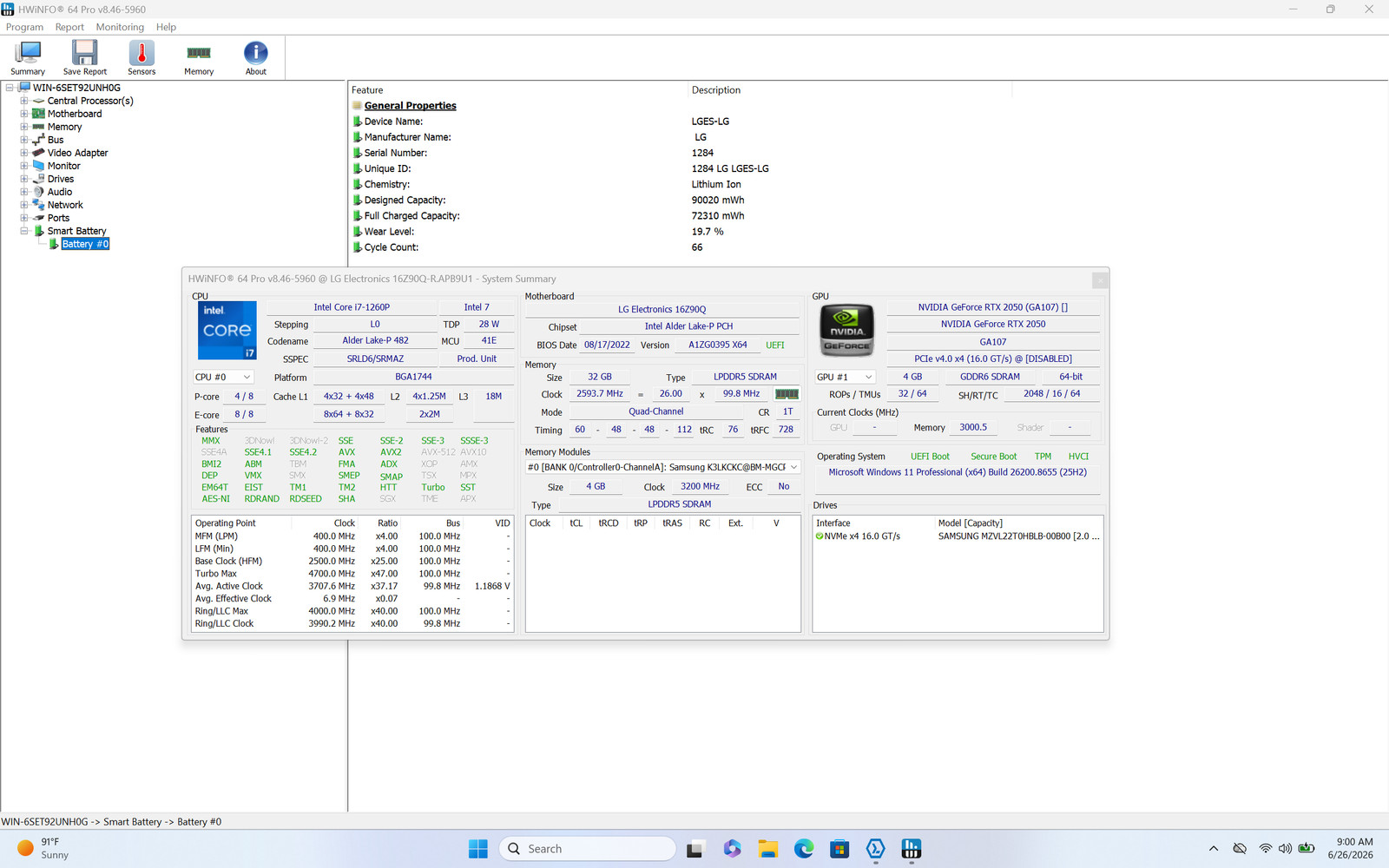
Task: Open the Summary toolbar icon
Action: point(28,58)
